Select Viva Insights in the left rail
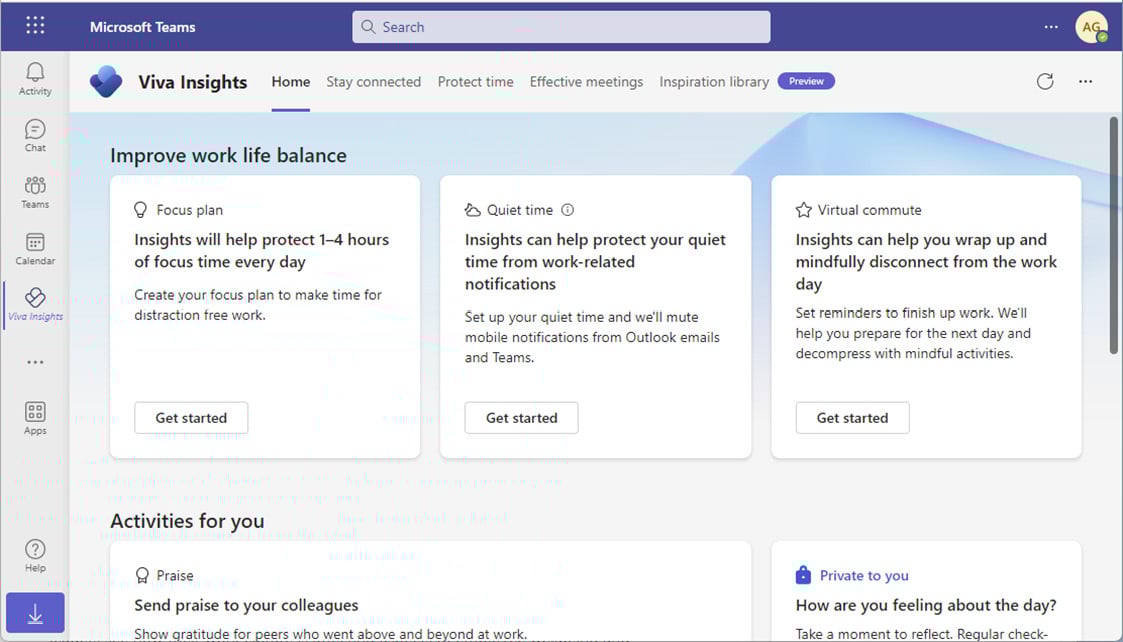This screenshot has width=1123, height=642. pyautogui.click(x=35, y=305)
